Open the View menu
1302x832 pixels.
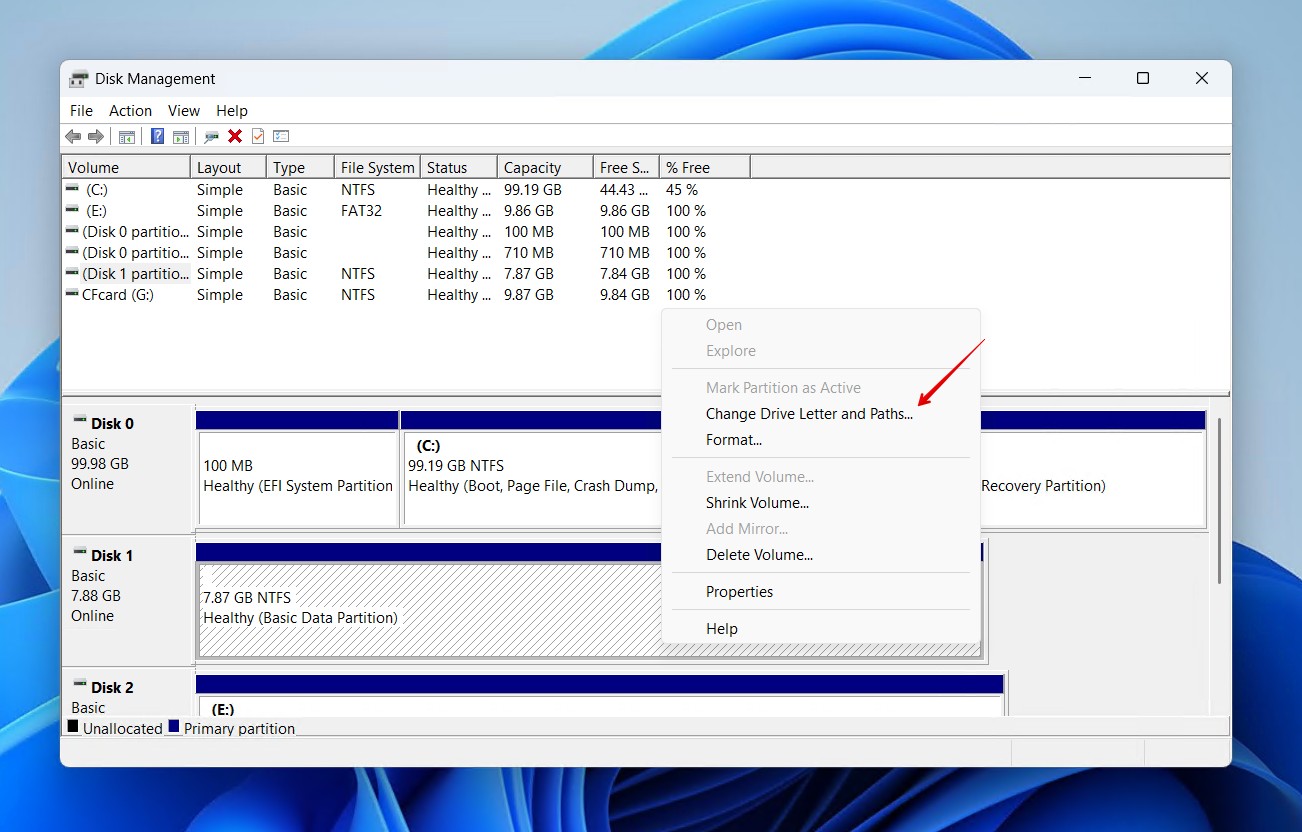pos(184,110)
